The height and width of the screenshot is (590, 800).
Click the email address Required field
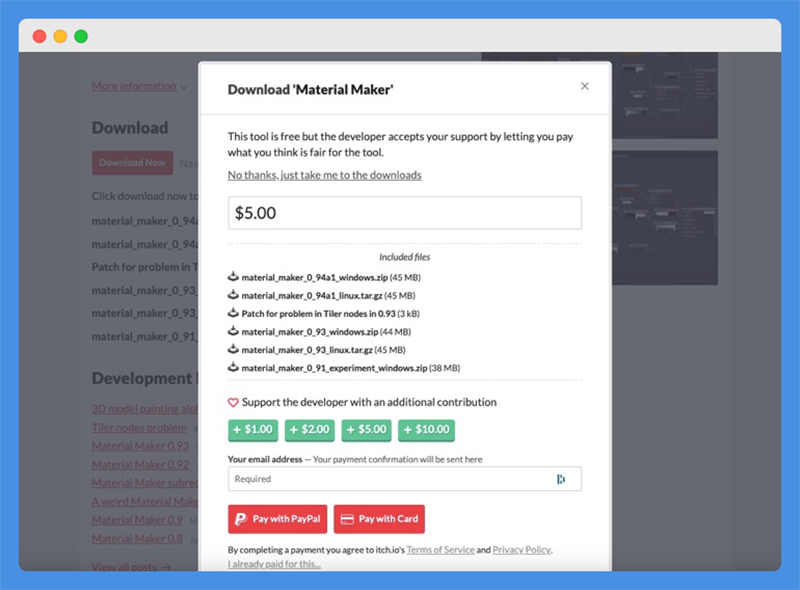click(x=405, y=479)
